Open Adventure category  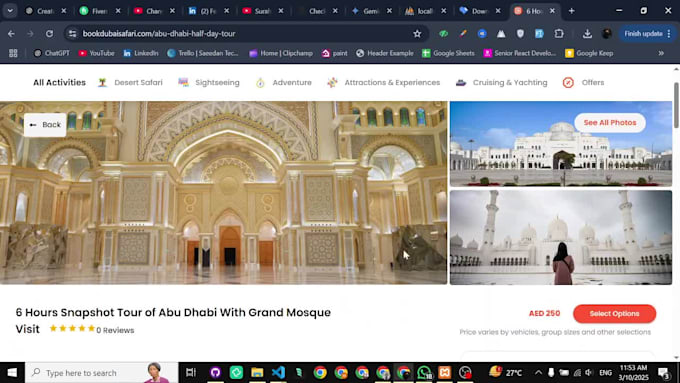(284, 82)
